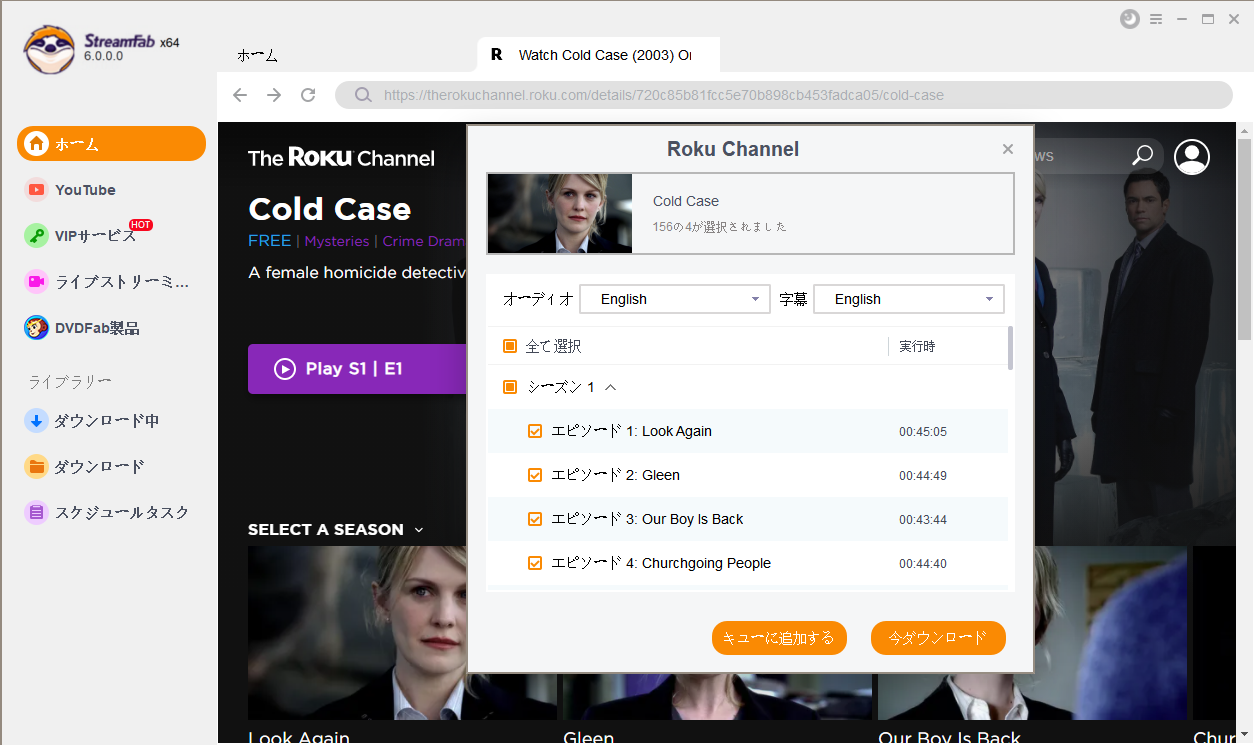Click Play S1 | E1 button

pyautogui.click(x=357, y=369)
